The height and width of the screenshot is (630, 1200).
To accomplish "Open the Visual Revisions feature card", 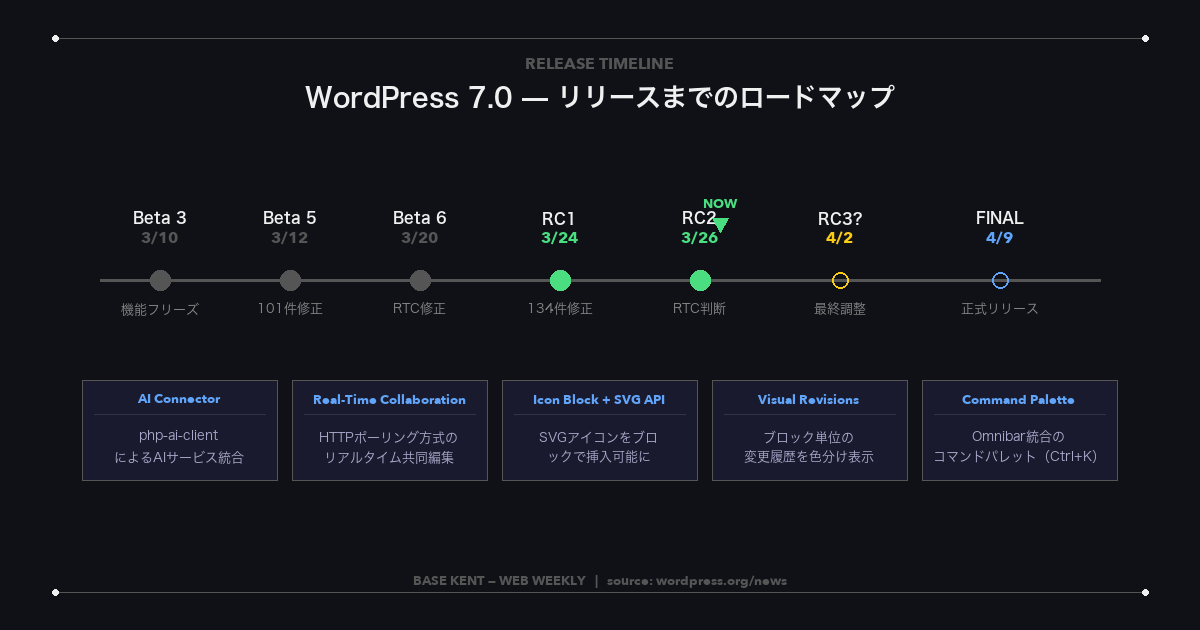I will pos(810,430).
